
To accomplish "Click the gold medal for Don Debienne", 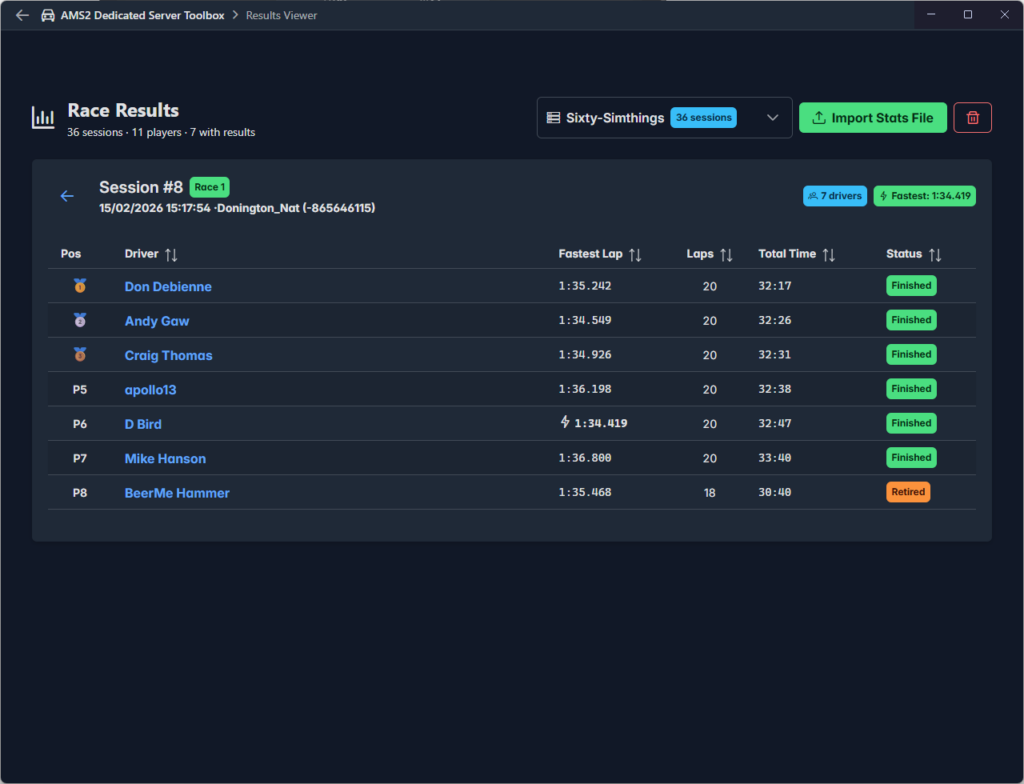I will tap(80, 286).
